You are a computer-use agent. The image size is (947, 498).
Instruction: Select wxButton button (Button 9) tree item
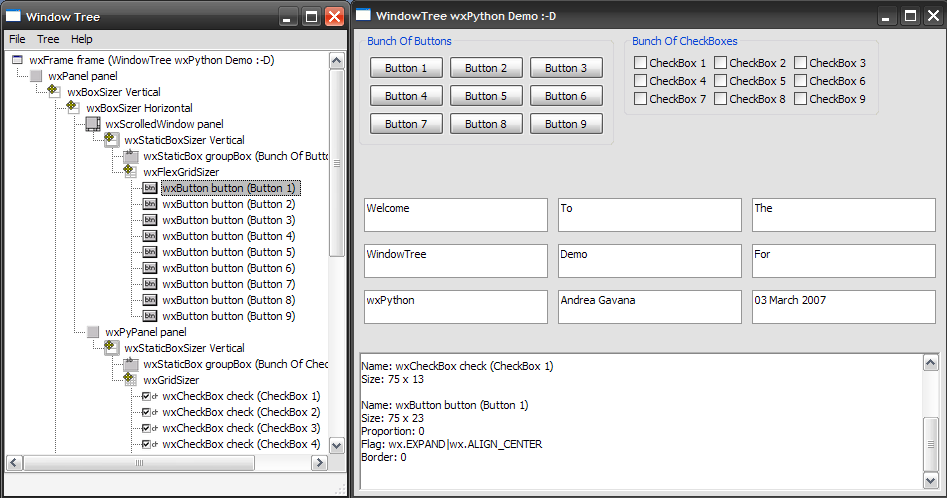tap(228, 316)
